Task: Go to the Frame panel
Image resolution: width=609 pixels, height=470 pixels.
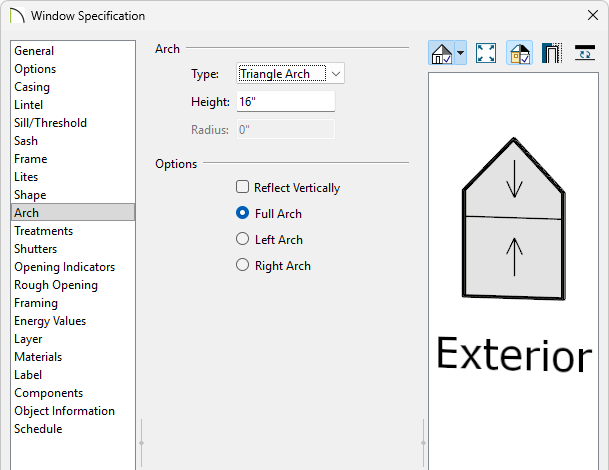Action: point(73,159)
